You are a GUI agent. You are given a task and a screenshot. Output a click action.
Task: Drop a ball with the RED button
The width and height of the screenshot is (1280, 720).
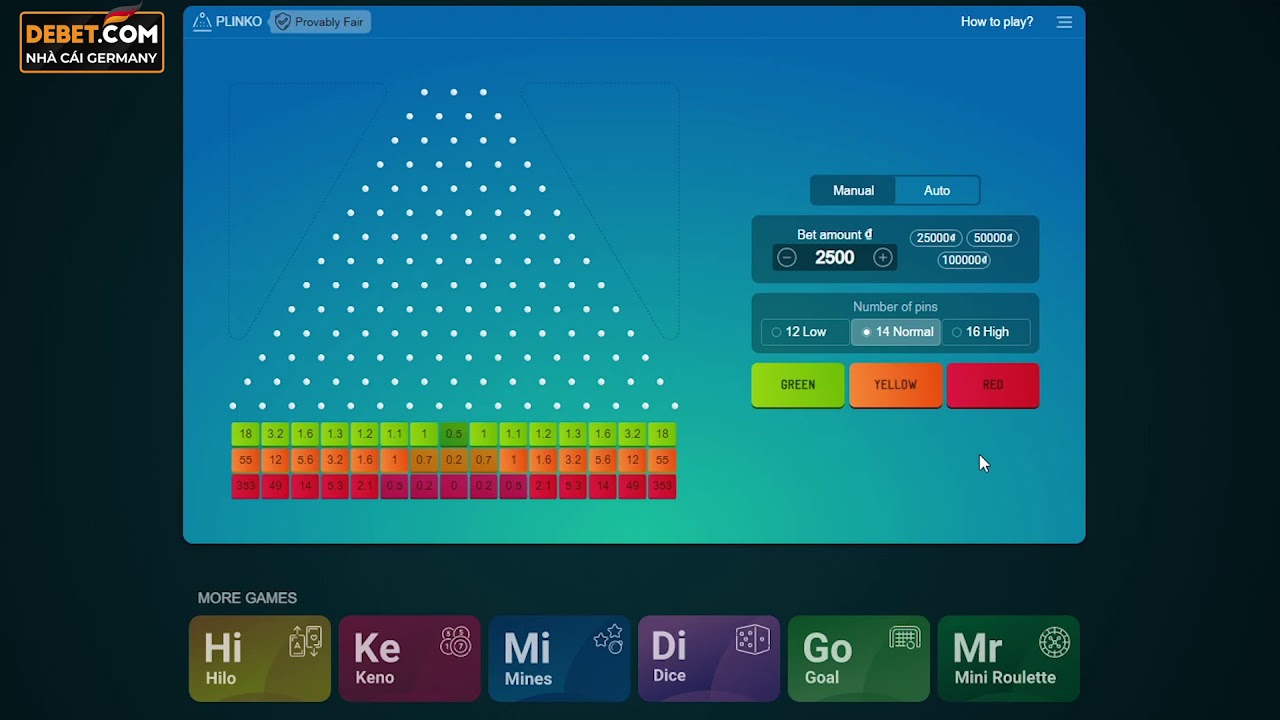coord(993,385)
